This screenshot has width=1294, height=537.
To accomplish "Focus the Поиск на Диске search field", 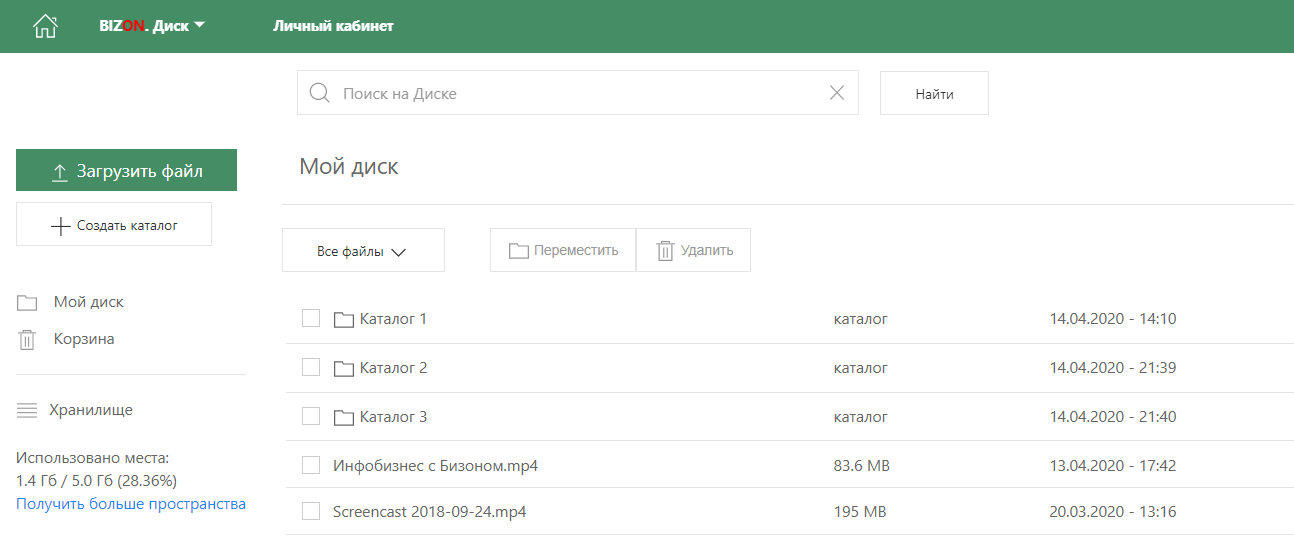I will point(580,93).
